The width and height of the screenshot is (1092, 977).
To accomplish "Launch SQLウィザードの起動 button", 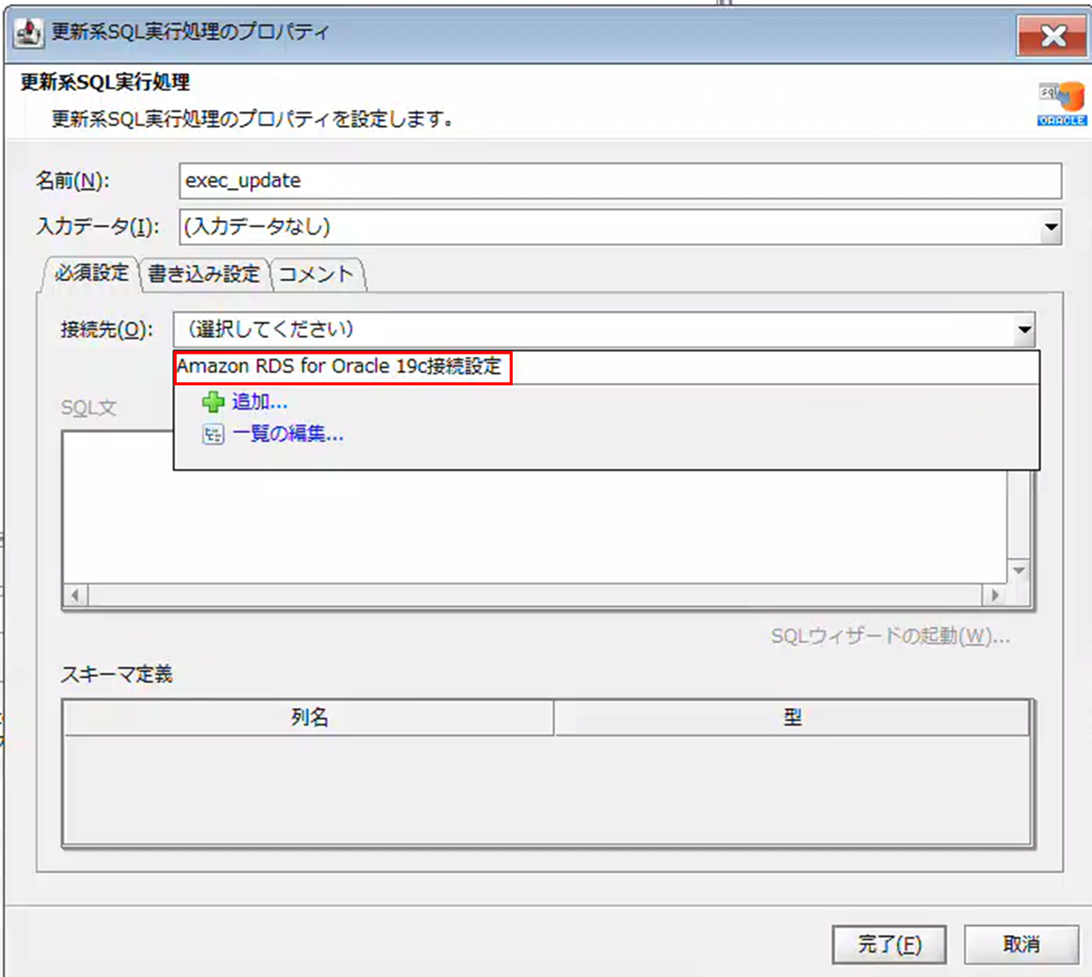I will pos(890,636).
